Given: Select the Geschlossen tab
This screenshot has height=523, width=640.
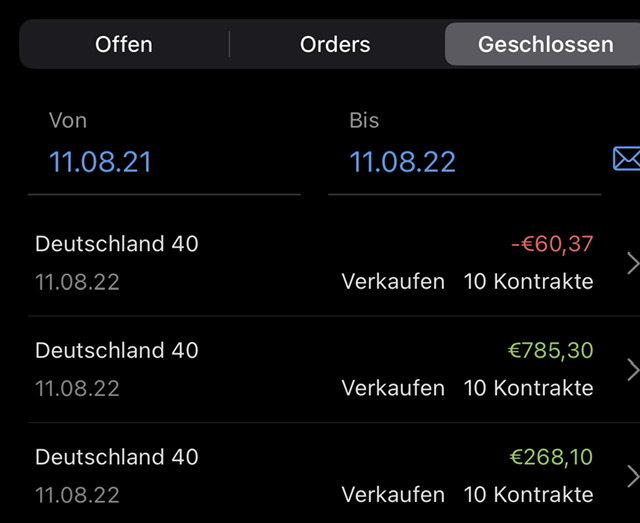Looking at the screenshot, I should coord(545,45).
